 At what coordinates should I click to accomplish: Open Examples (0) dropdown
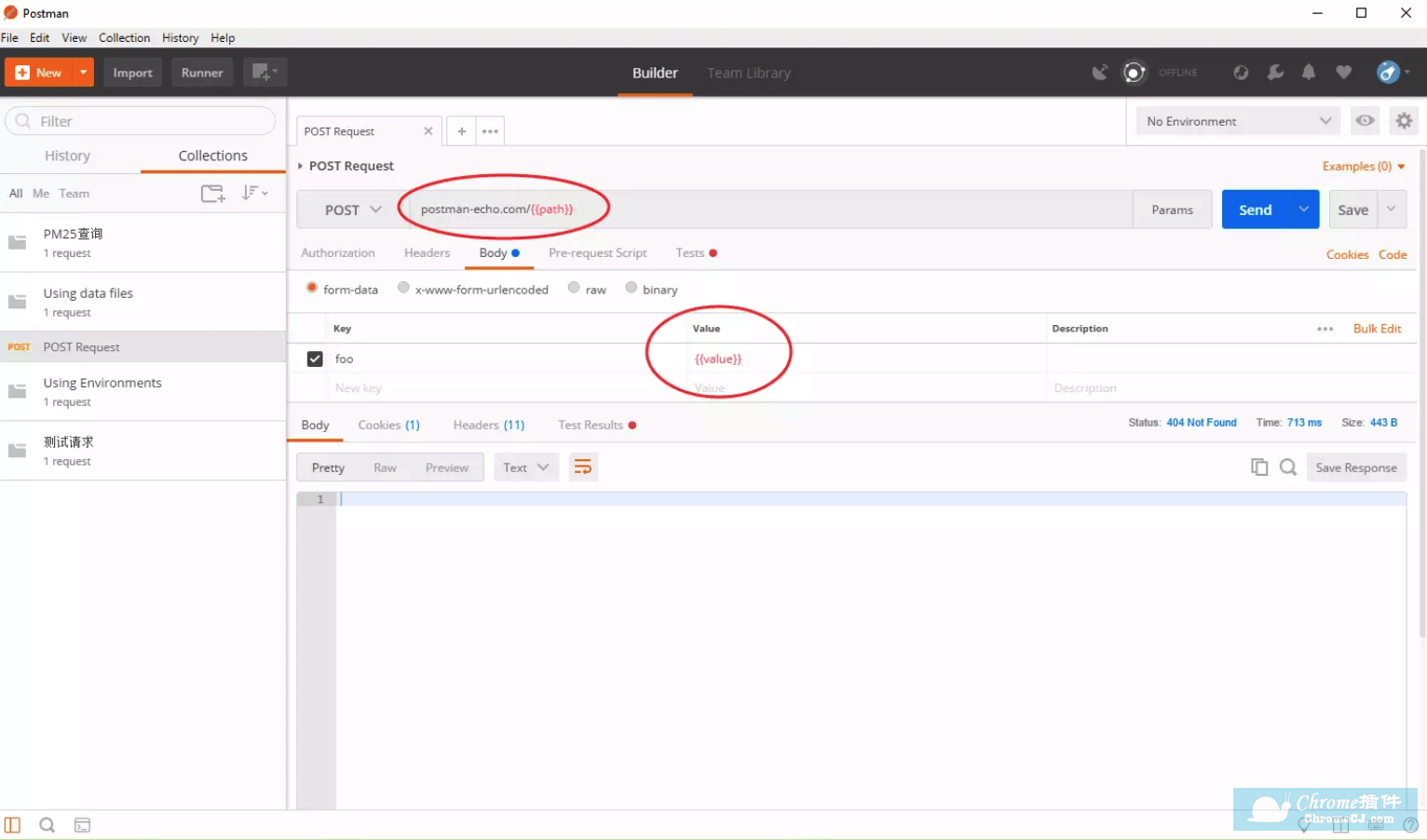click(1364, 166)
